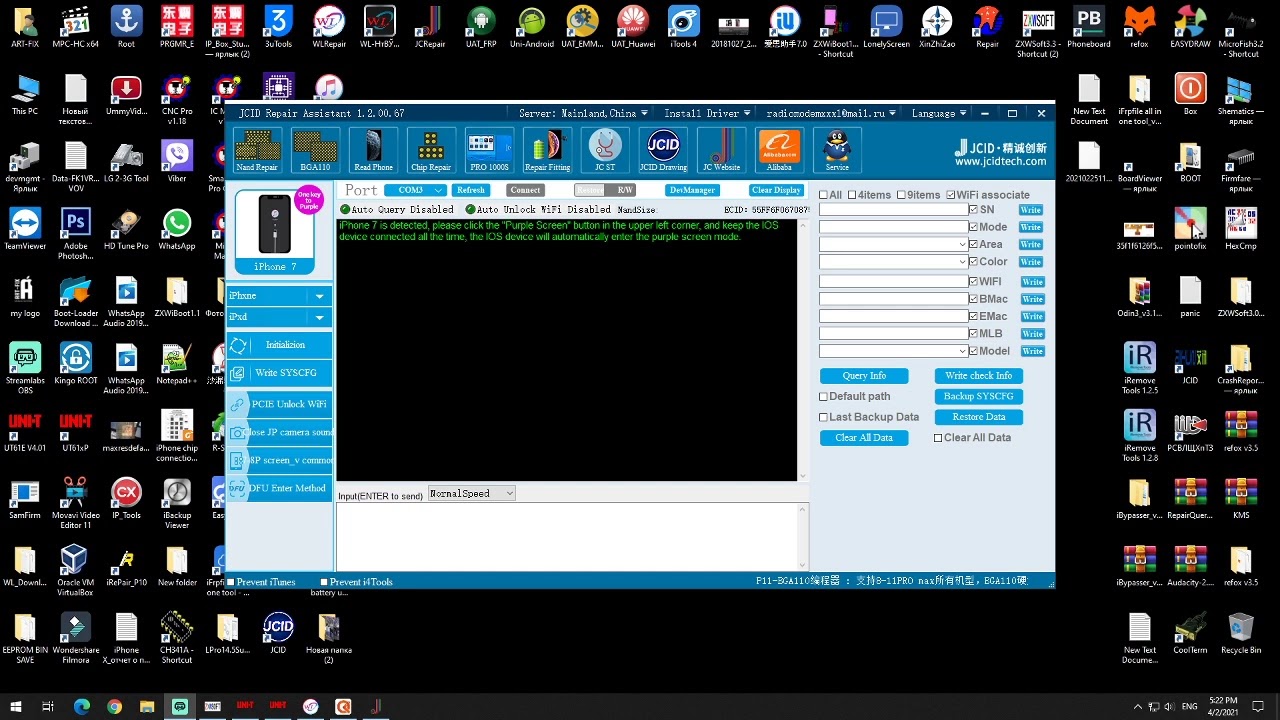This screenshot has width=1280, height=720.
Task: Uncheck the SN field checkbox
Action: (x=974, y=210)
